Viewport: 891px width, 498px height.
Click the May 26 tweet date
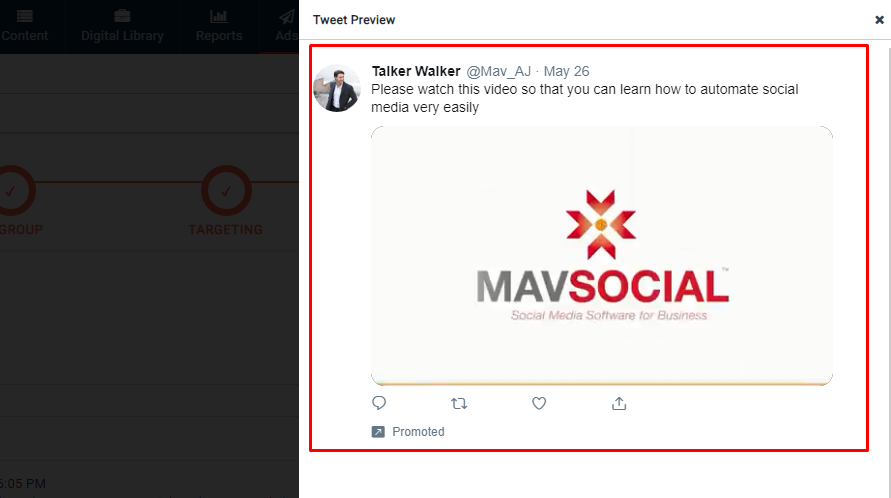[565, 72]
